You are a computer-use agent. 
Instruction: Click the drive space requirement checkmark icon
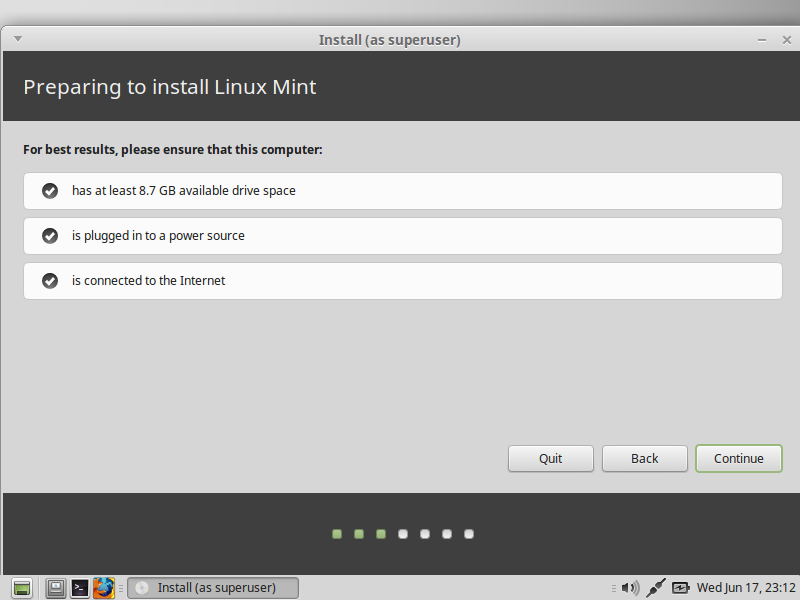click(50, 191)
